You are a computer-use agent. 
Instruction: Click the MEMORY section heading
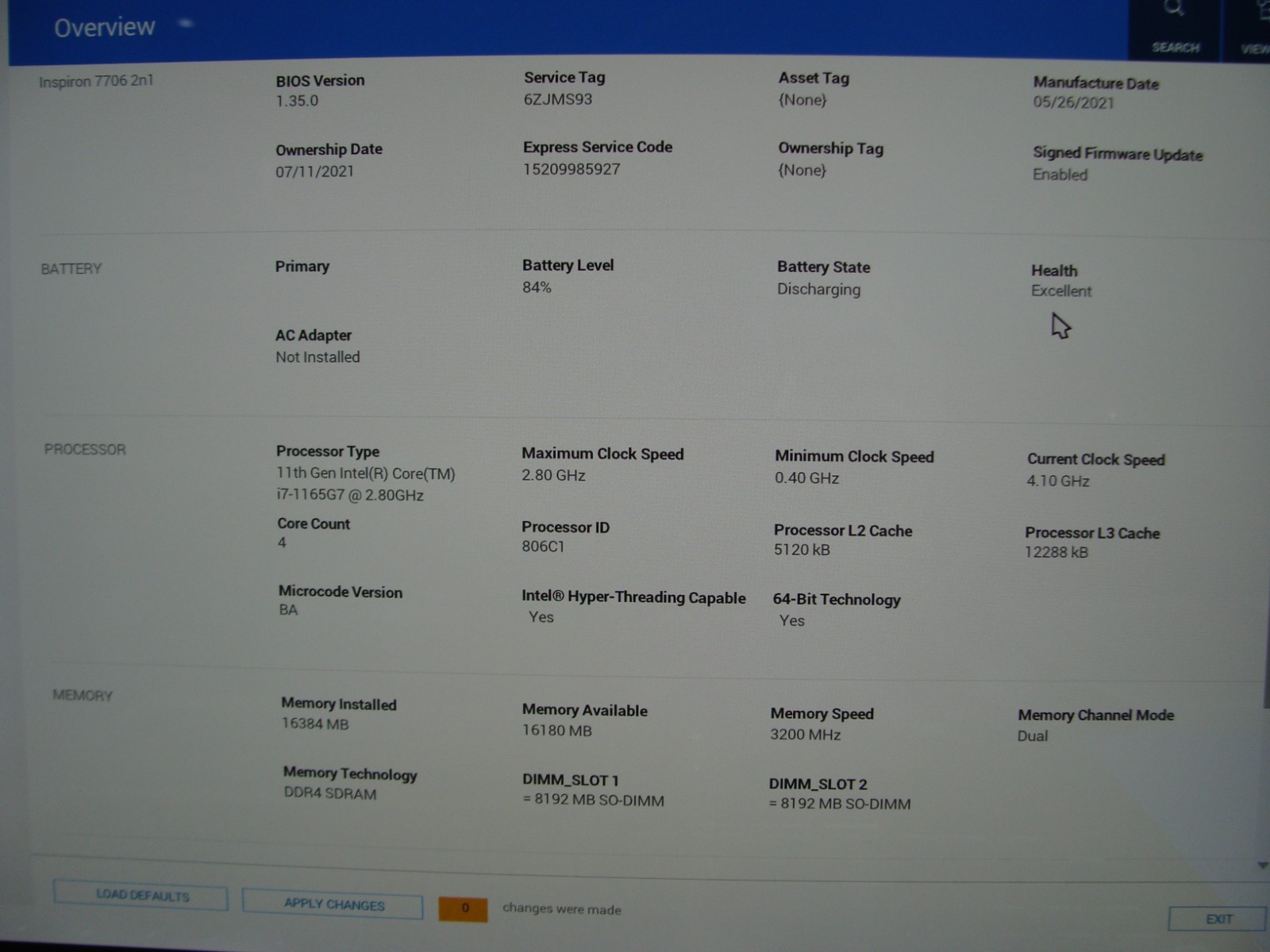coord(83,695)
